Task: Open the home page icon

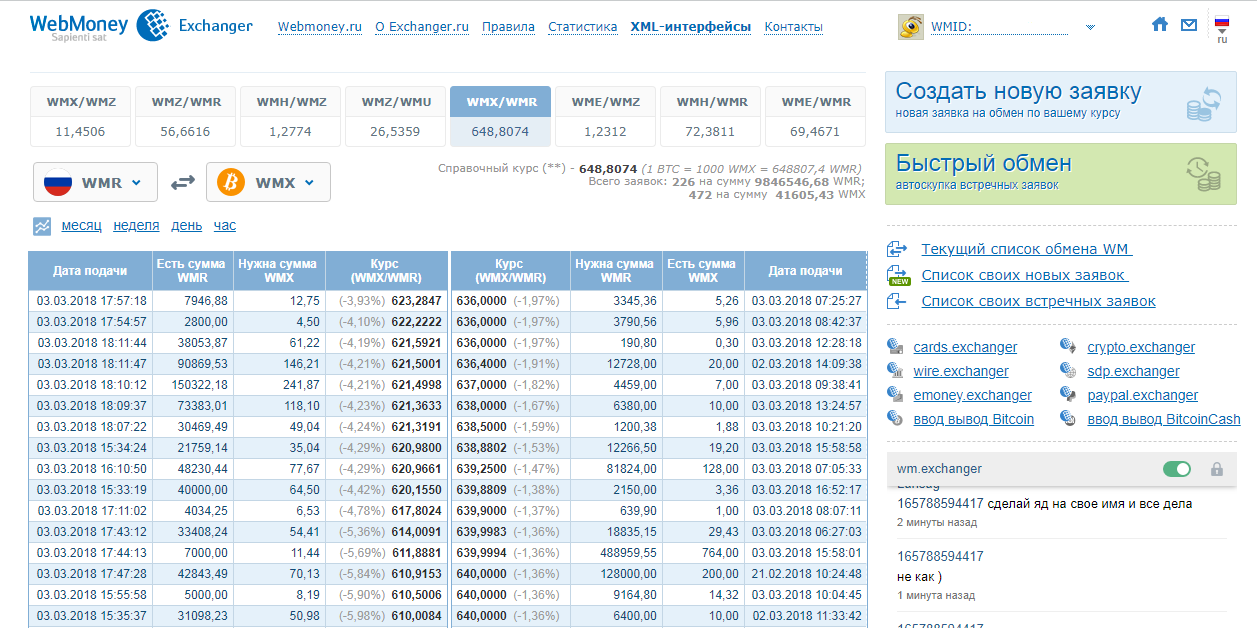Action: tap(1160, 25)
